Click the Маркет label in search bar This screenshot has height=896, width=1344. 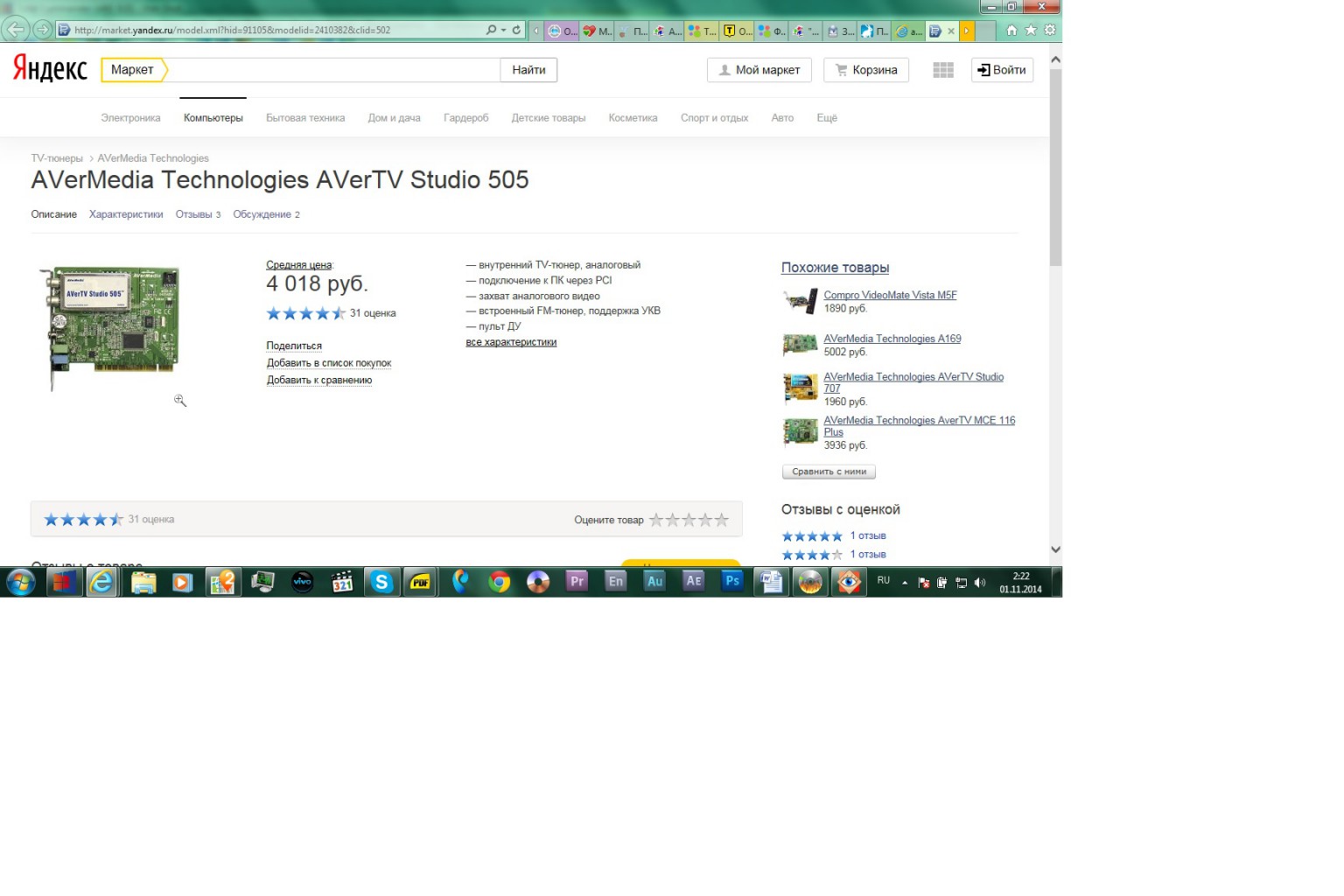pos(133,70)
